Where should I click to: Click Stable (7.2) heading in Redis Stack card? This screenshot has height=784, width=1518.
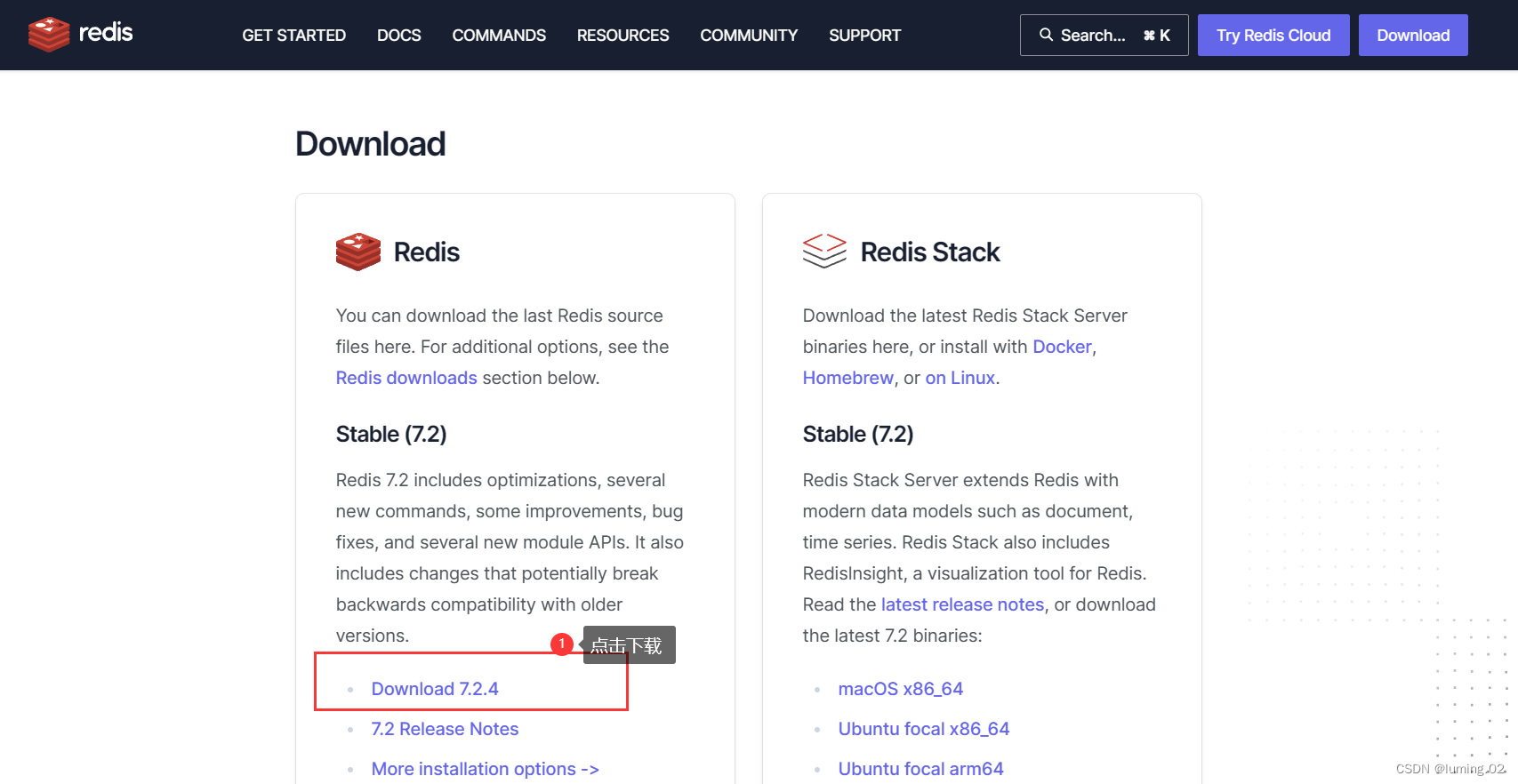point(857,434)
